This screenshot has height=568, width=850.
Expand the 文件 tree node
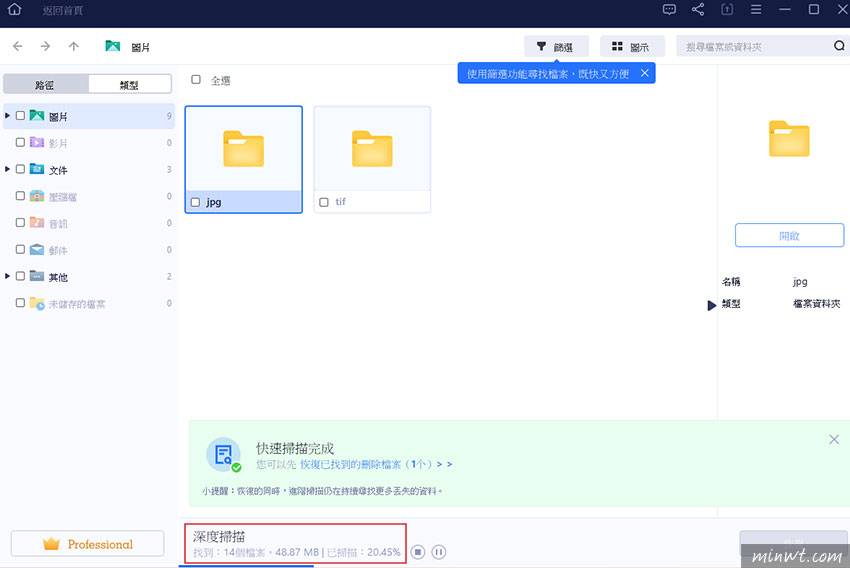click(7, 169)
